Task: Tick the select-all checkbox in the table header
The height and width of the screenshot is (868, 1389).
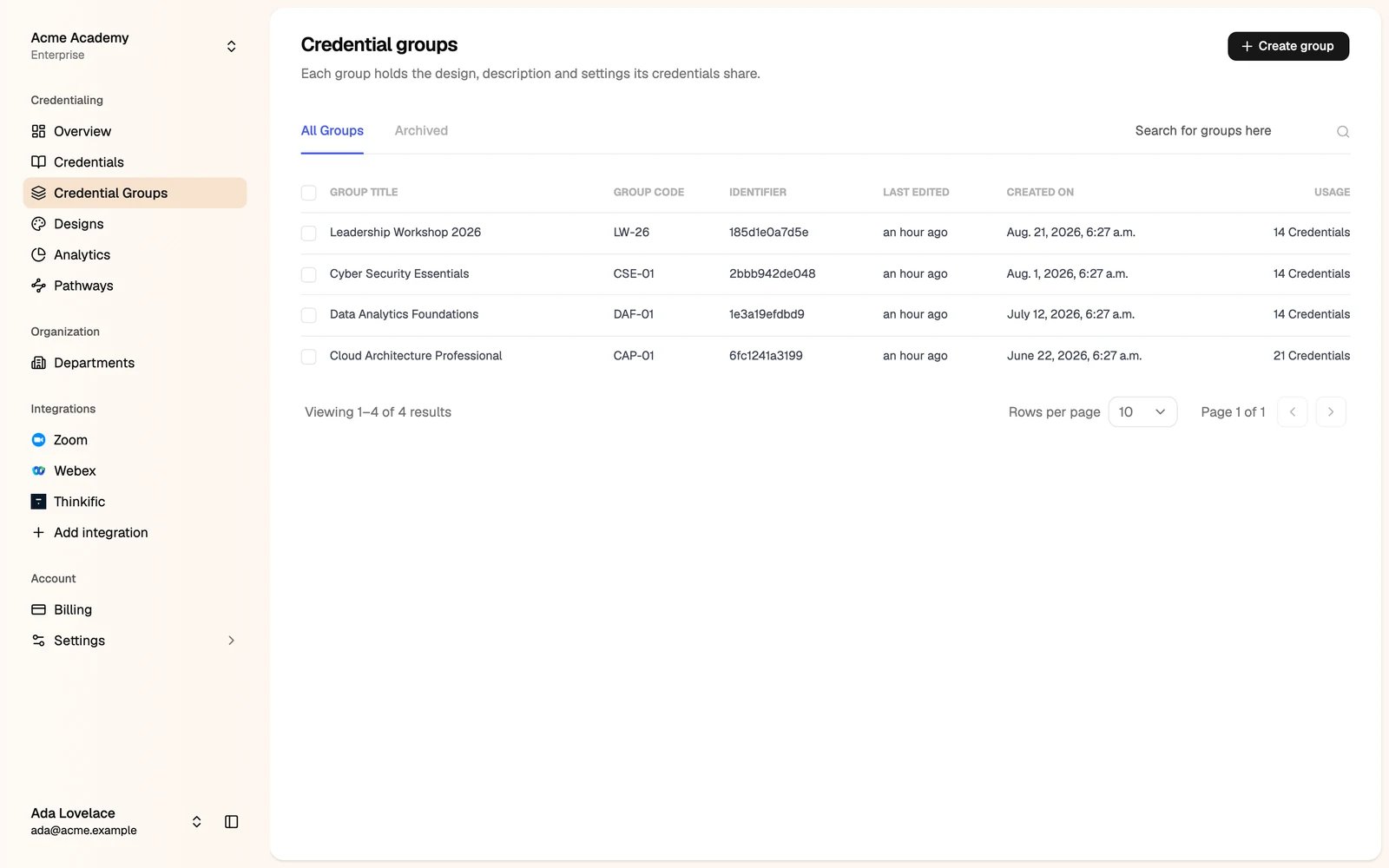Action: 308,193
